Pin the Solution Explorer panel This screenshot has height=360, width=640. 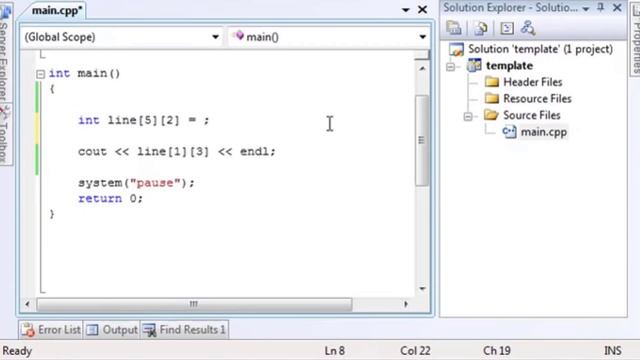coord(600,7)
